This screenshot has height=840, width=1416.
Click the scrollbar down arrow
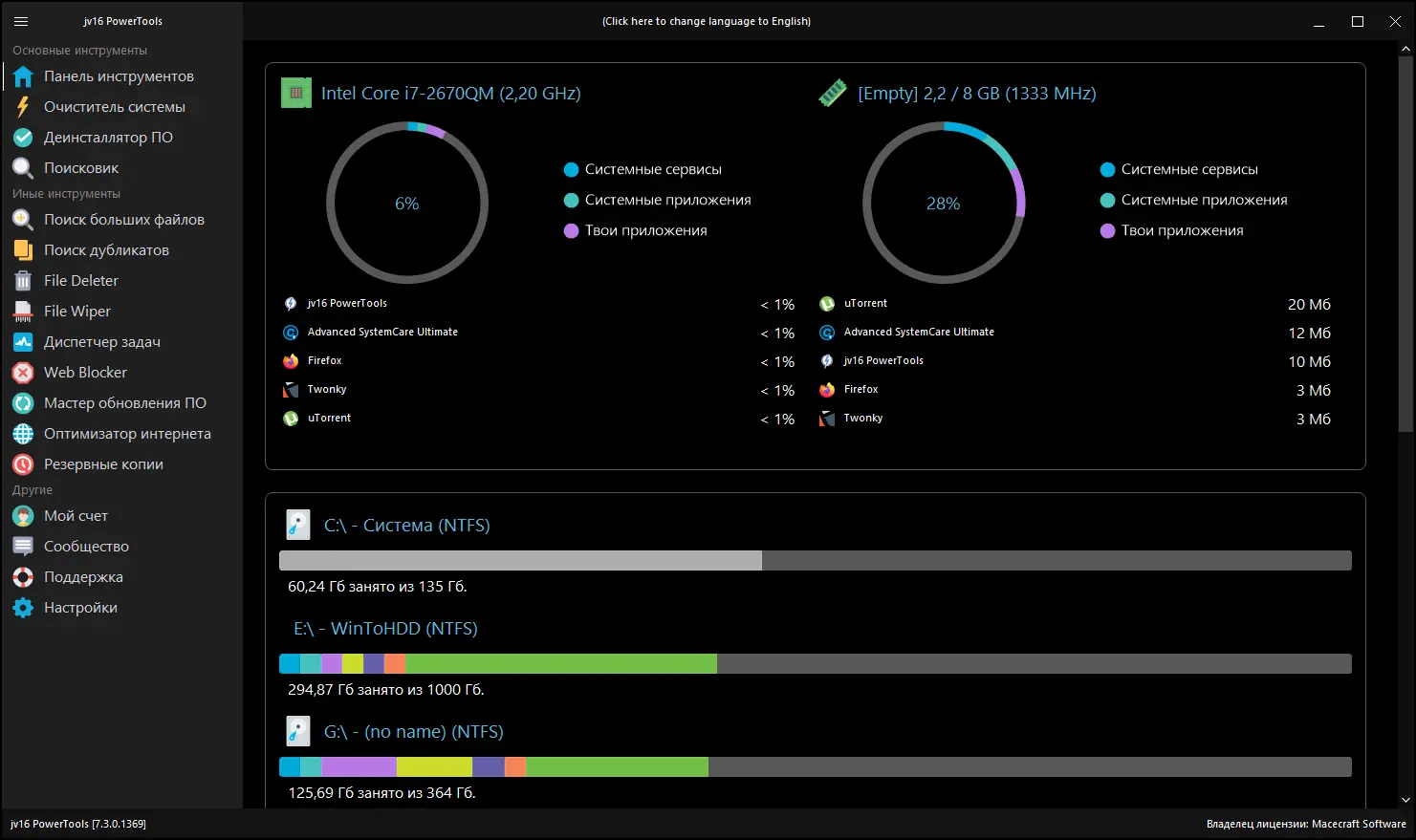(1405, 800)
